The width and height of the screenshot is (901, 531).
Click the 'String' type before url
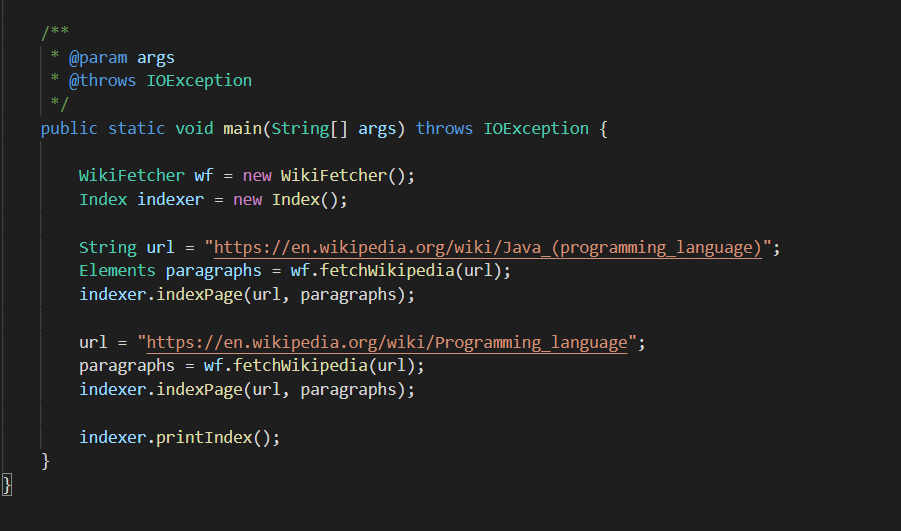tap(107, 248)
